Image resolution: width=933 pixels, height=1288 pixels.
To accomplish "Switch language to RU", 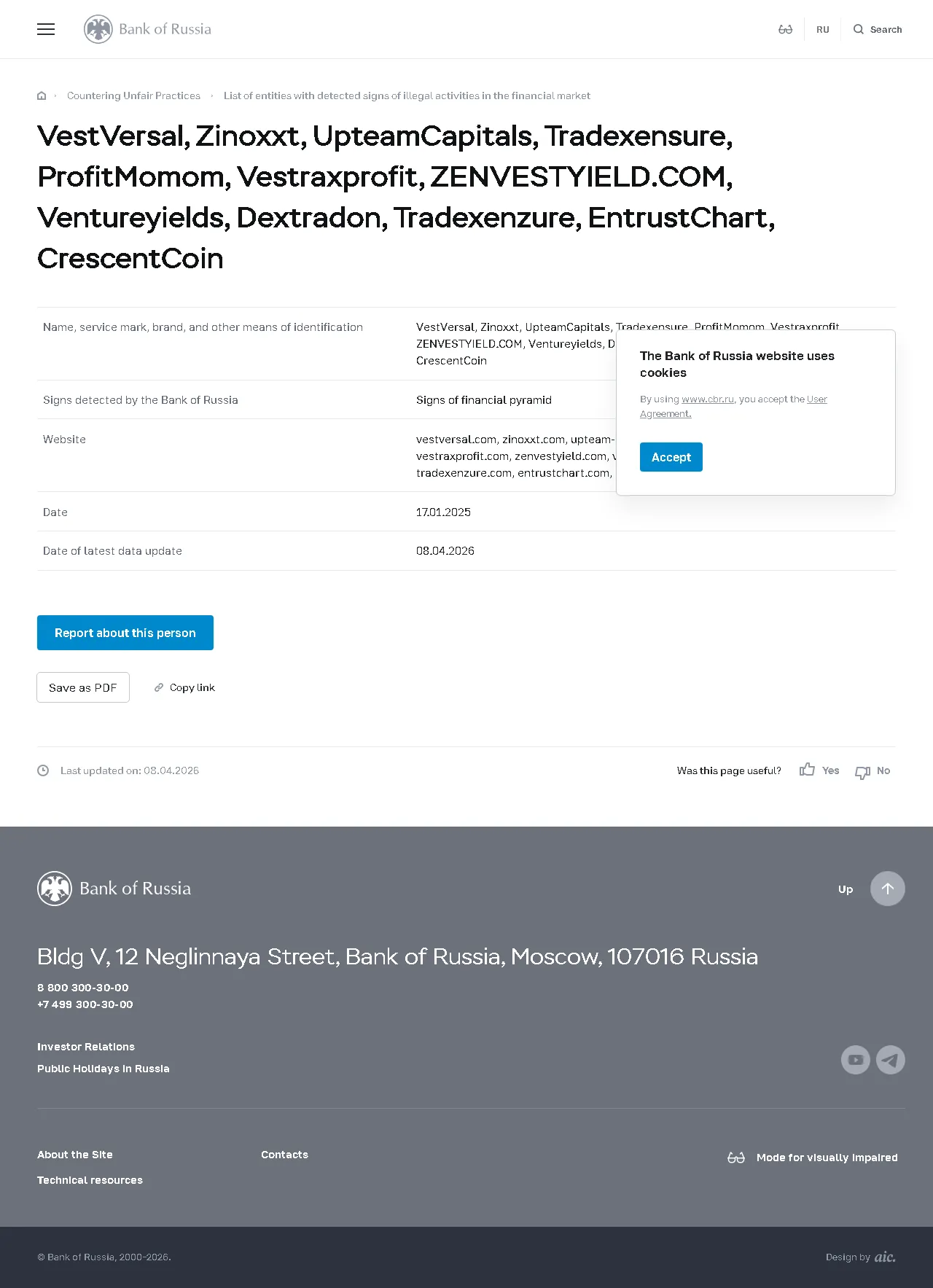I will [x=823, y=30].
